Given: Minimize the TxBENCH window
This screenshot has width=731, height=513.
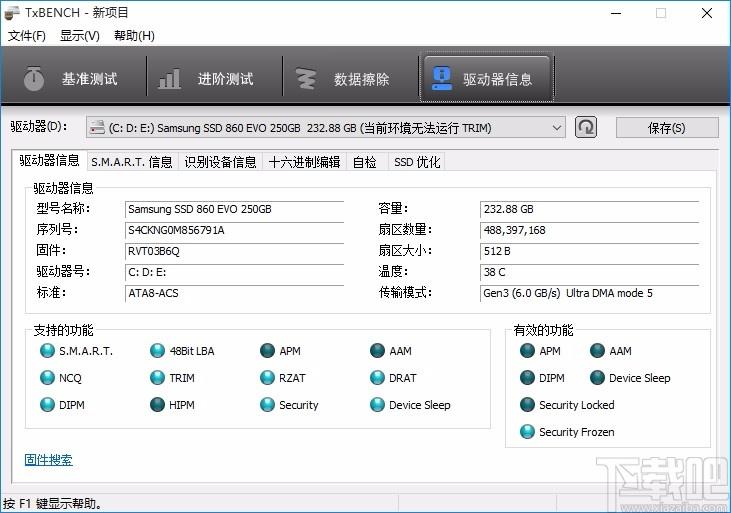Looking at the screenshot, I should (x=616, y=13).
